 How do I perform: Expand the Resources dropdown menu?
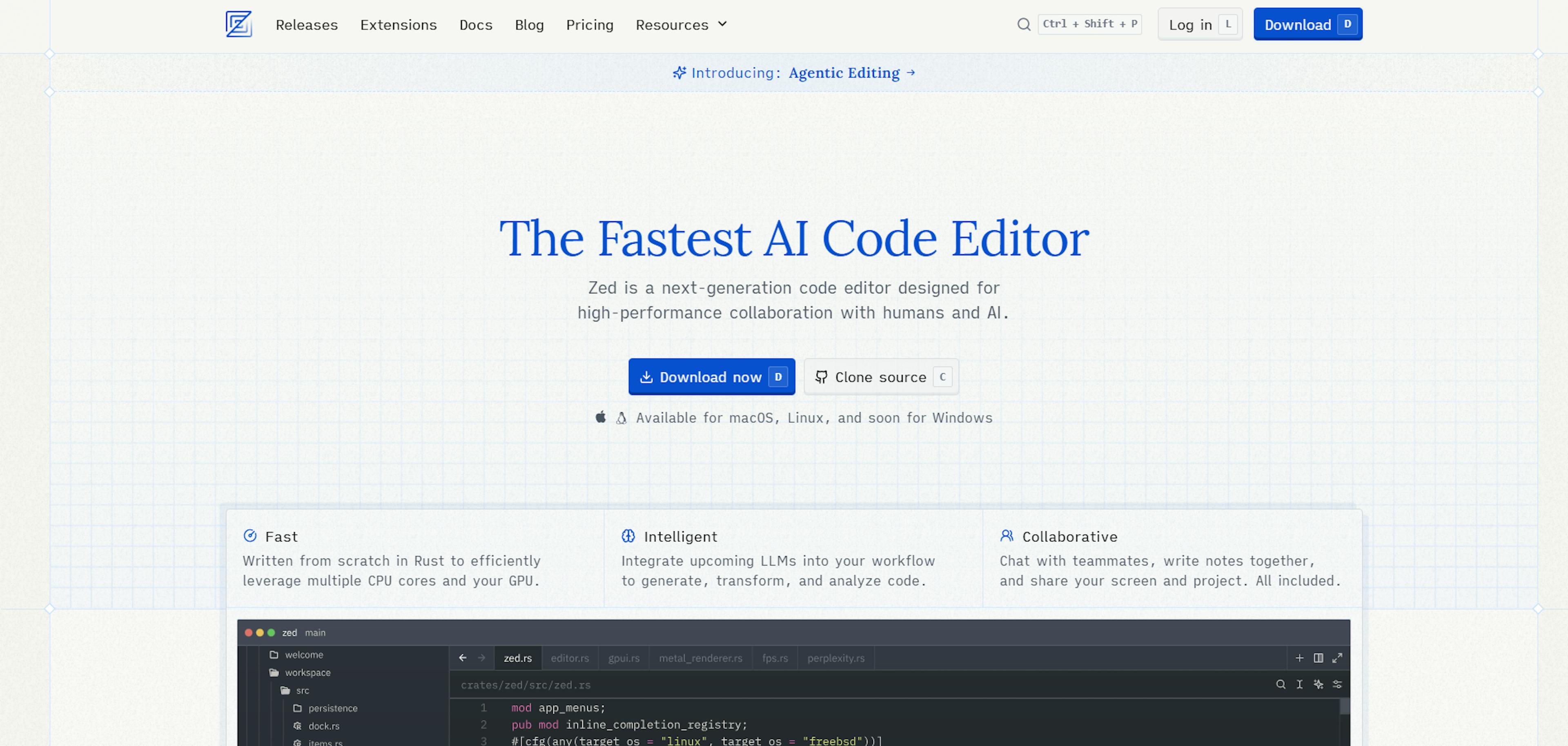(x=681, y=25)
